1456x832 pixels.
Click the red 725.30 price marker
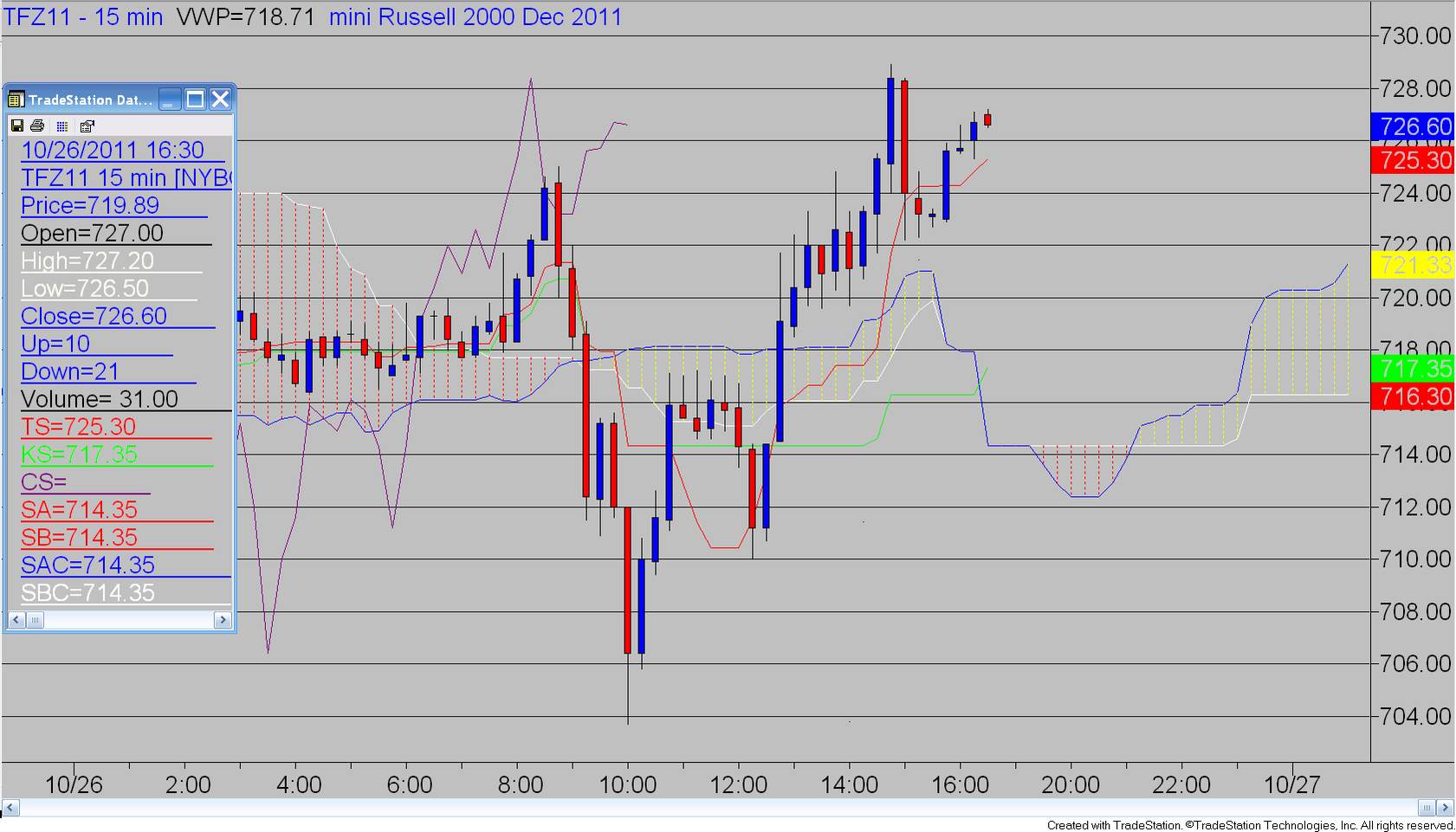coord(1413,160)
